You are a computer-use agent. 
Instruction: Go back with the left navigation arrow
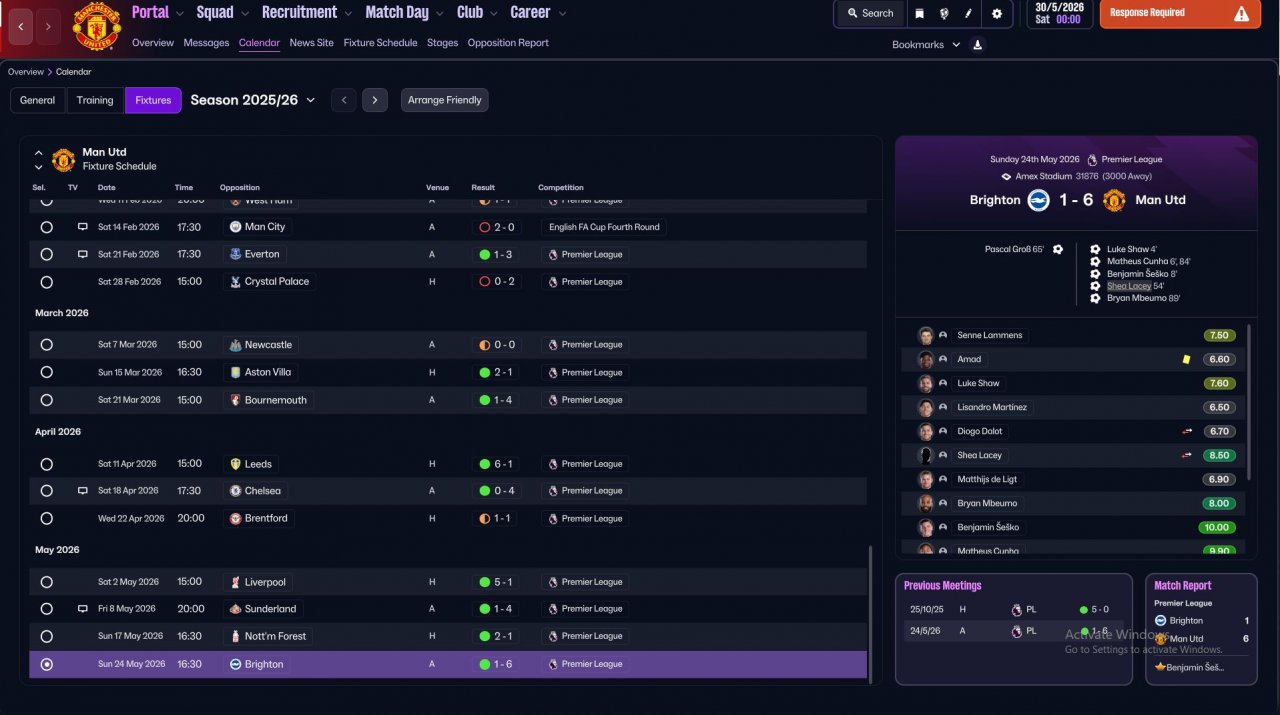pos(21,27)
